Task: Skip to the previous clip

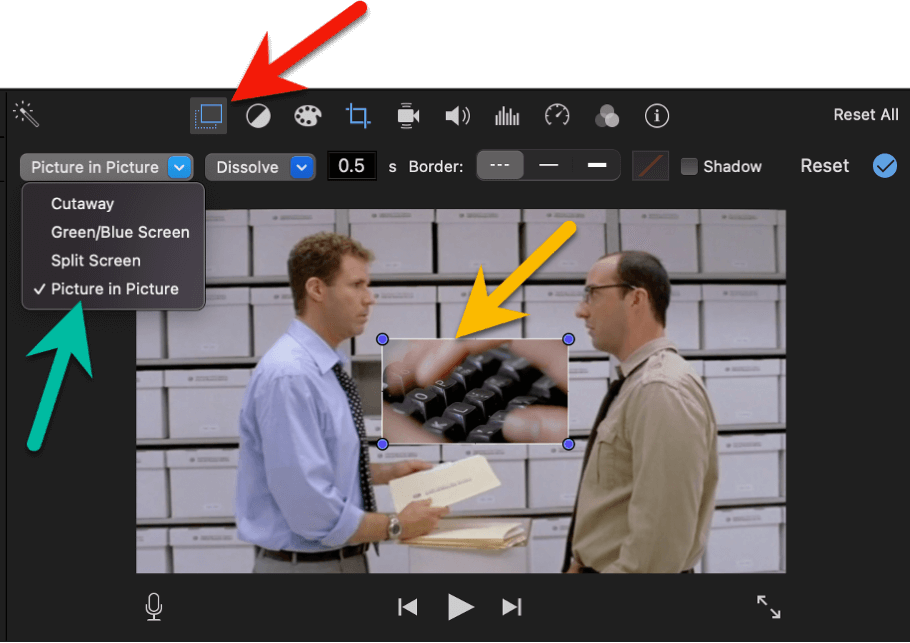Action: point(408,607)
